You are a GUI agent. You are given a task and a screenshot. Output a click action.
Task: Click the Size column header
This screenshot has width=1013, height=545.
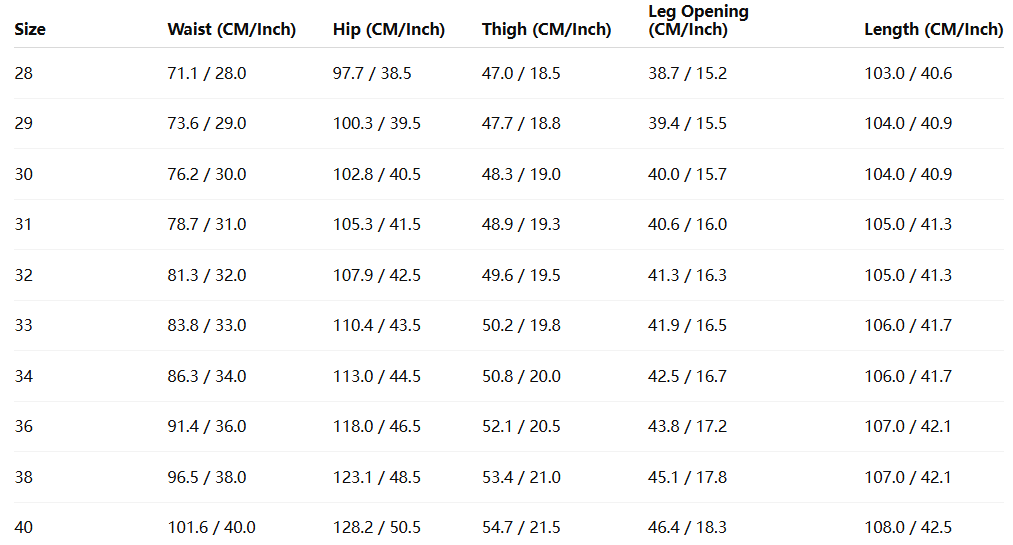[x=30, y=29]
